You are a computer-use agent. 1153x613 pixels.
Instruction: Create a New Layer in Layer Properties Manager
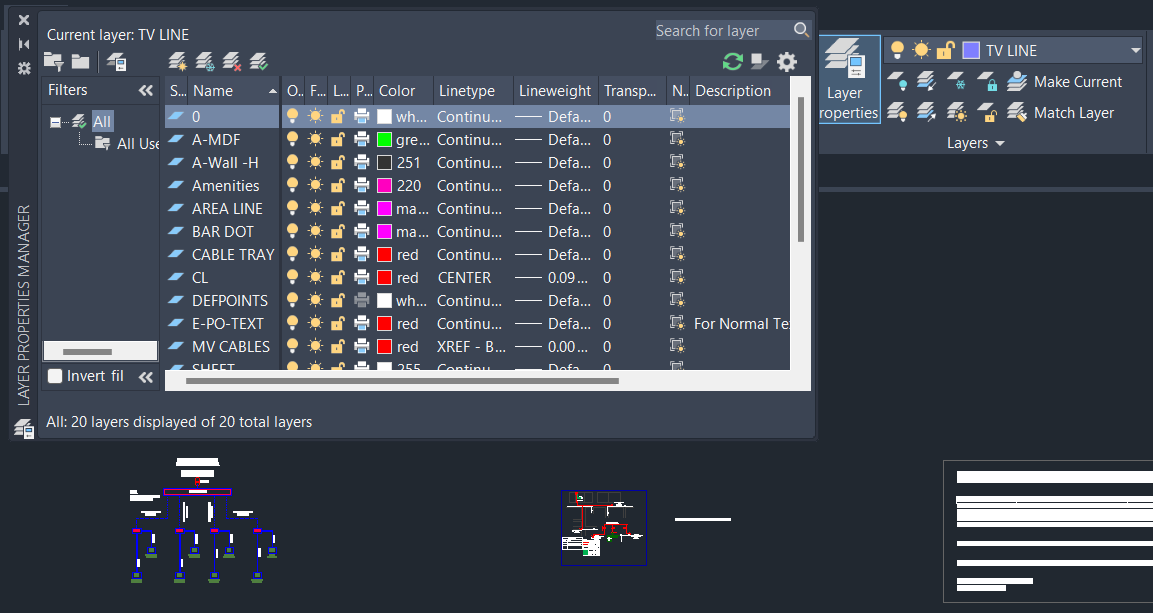[x=178, y=62]
